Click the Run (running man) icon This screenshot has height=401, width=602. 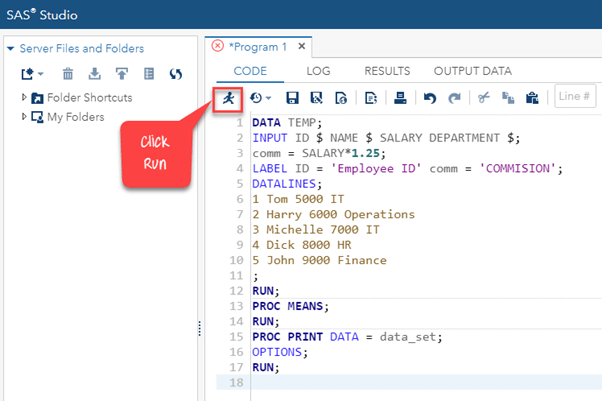pos(229,98)
